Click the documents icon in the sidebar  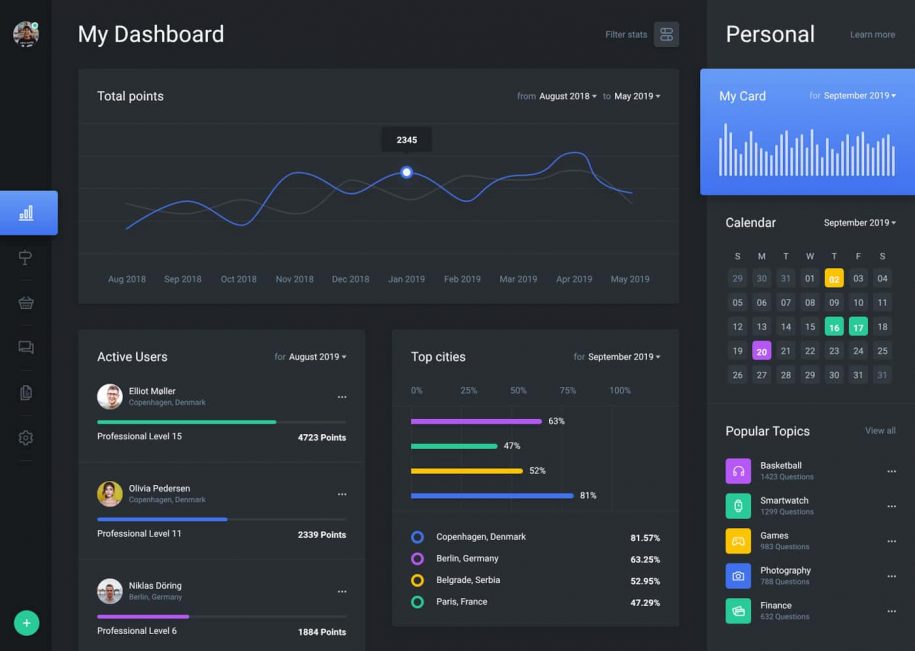click(26, 392)
